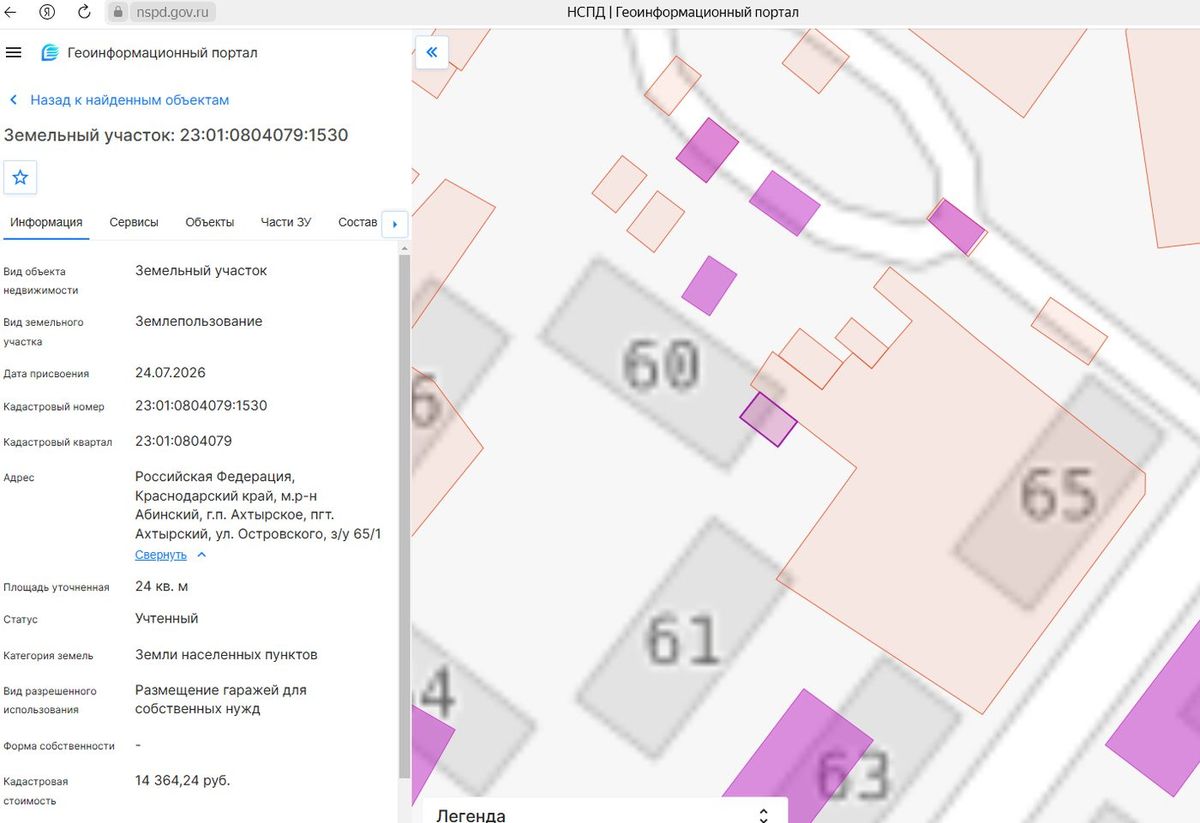Image resolution: width=1200 pixels, height=823 pixels.
Task: Click the Размещение гаражей для собственных нужд value
Action: pos(221,699)
